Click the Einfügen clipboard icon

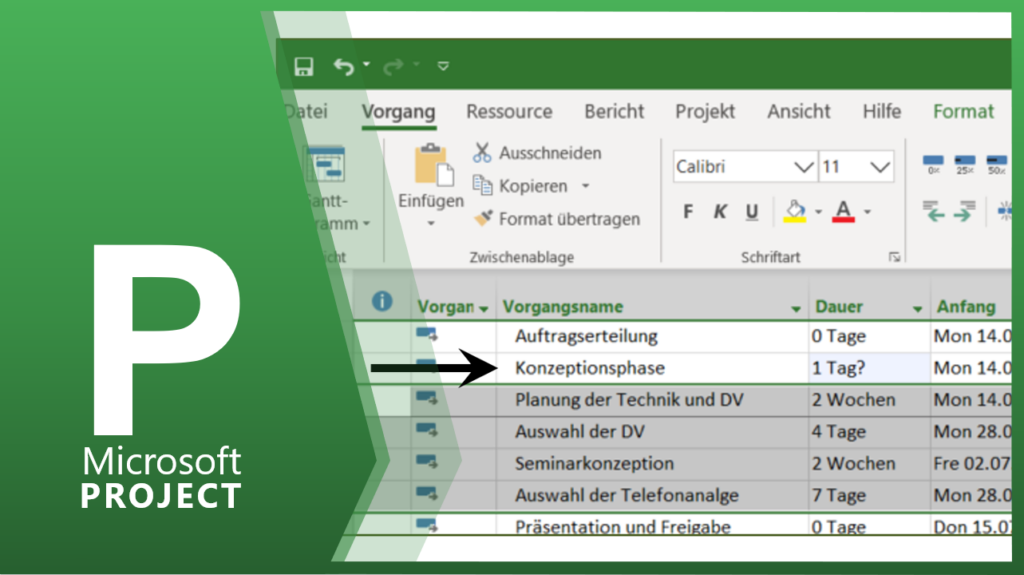click(x=434, y=165)
